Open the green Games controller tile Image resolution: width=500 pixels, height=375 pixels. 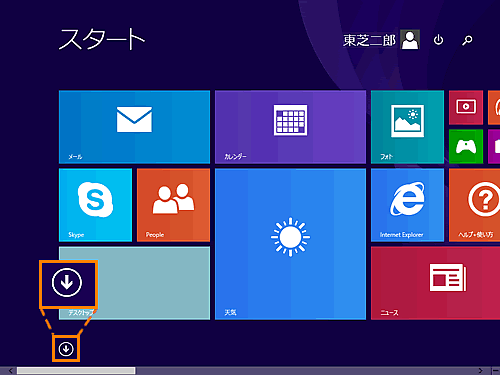466,146
